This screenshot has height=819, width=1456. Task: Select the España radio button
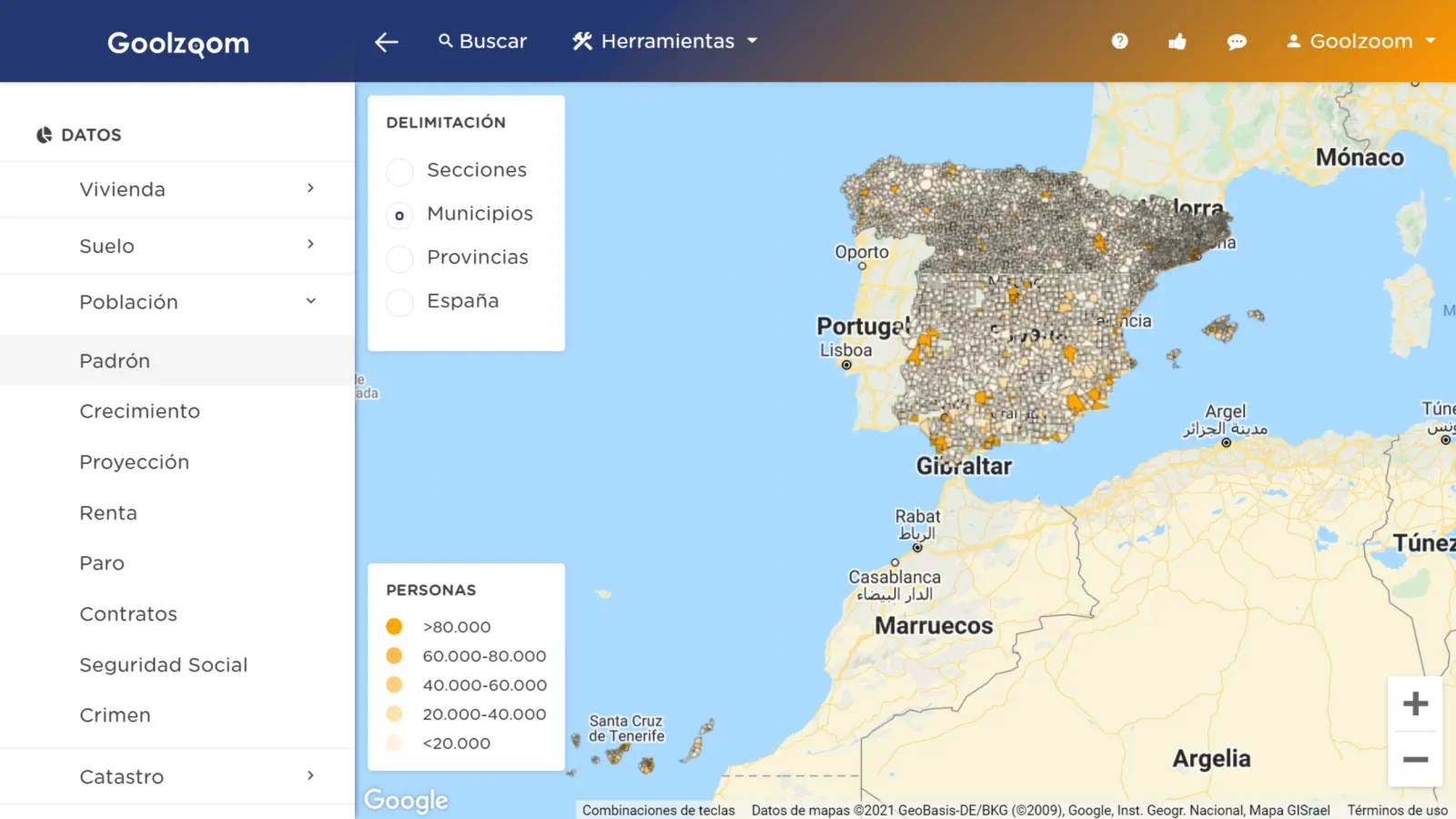tap(399, 302)
